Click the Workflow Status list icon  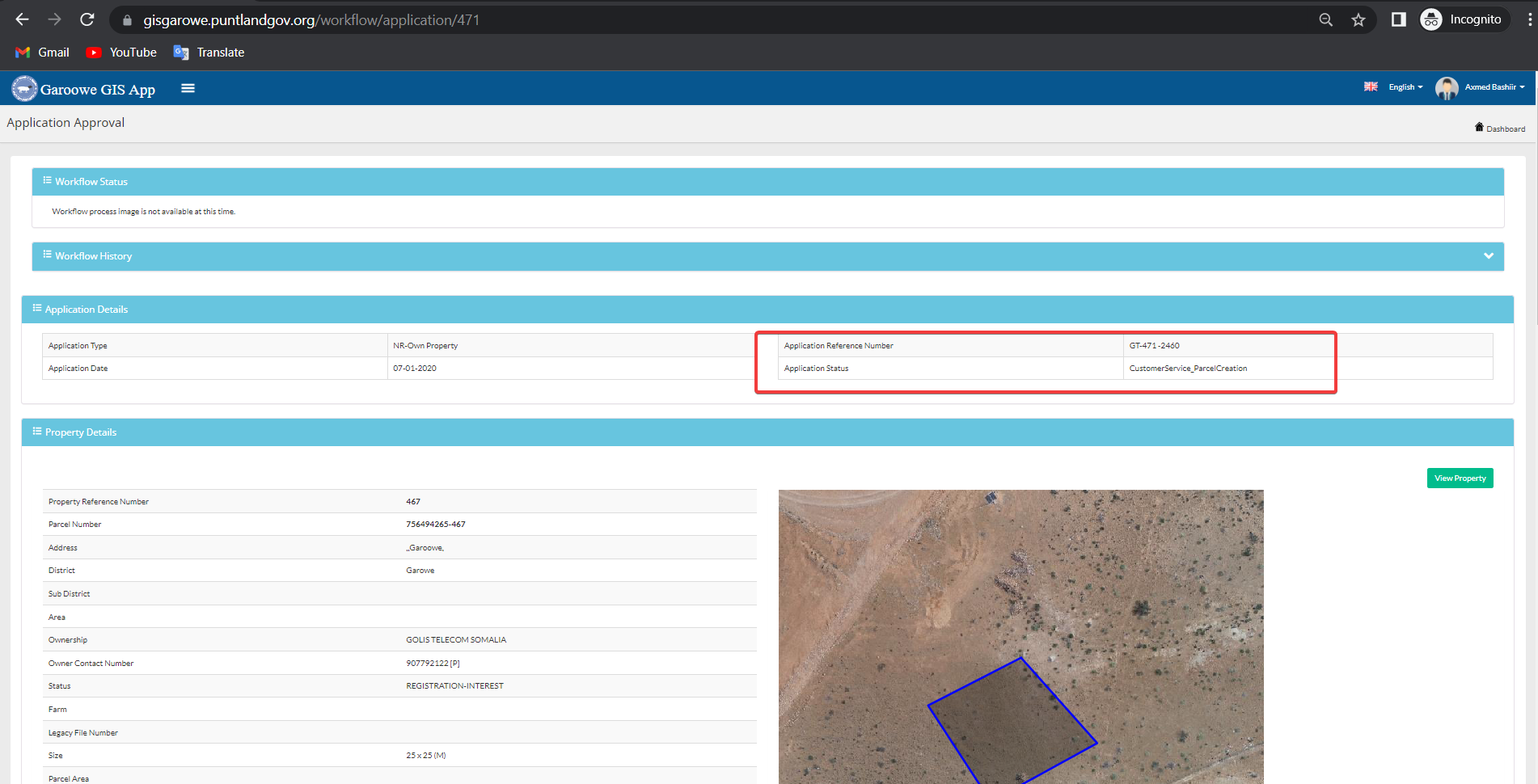pyautogui.click(x=48, y=180)
